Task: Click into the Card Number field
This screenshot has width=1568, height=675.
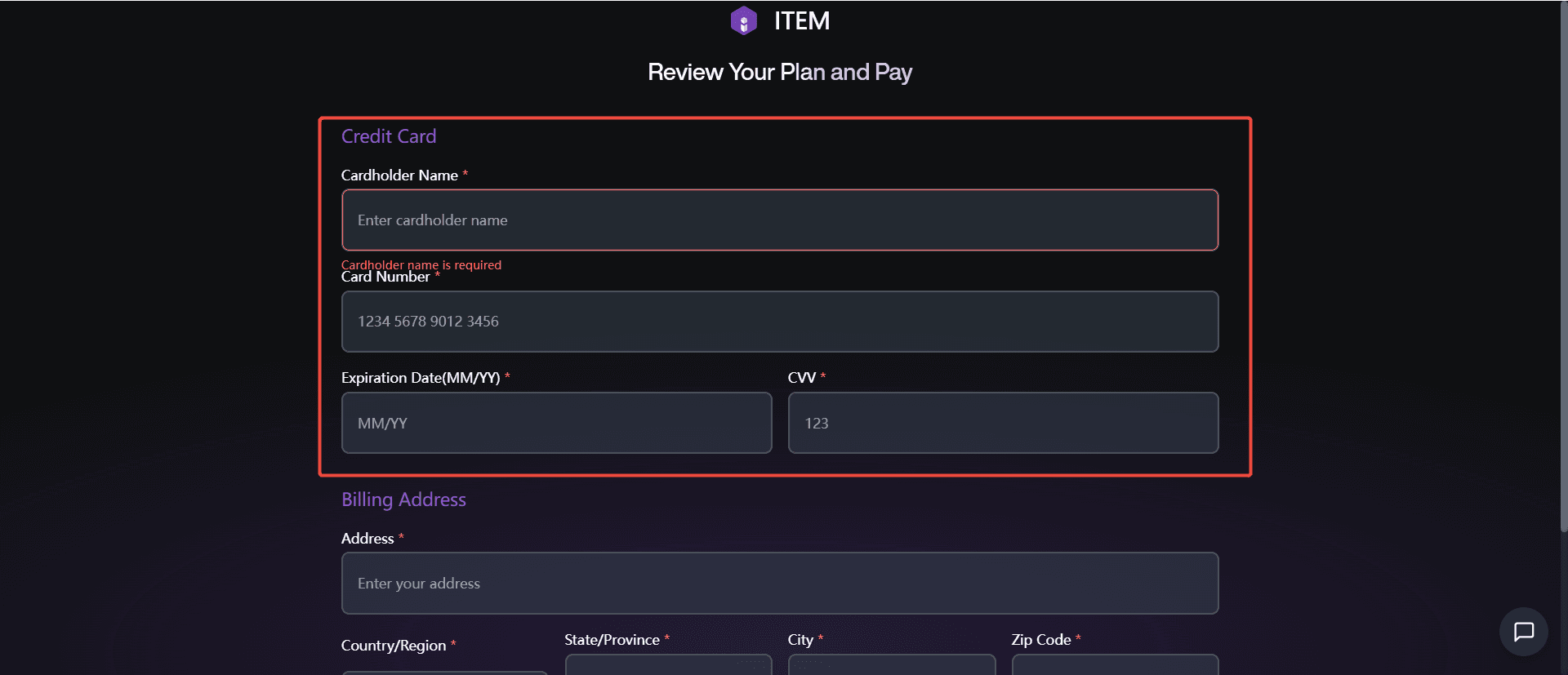Action: click(779, 322)
